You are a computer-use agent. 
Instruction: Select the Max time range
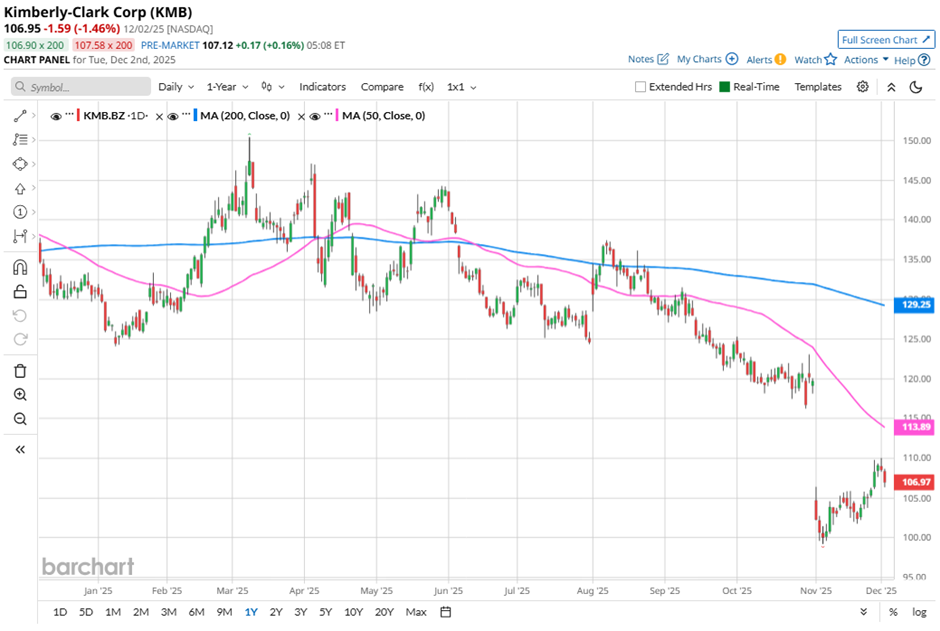click(x=416, y=612)
